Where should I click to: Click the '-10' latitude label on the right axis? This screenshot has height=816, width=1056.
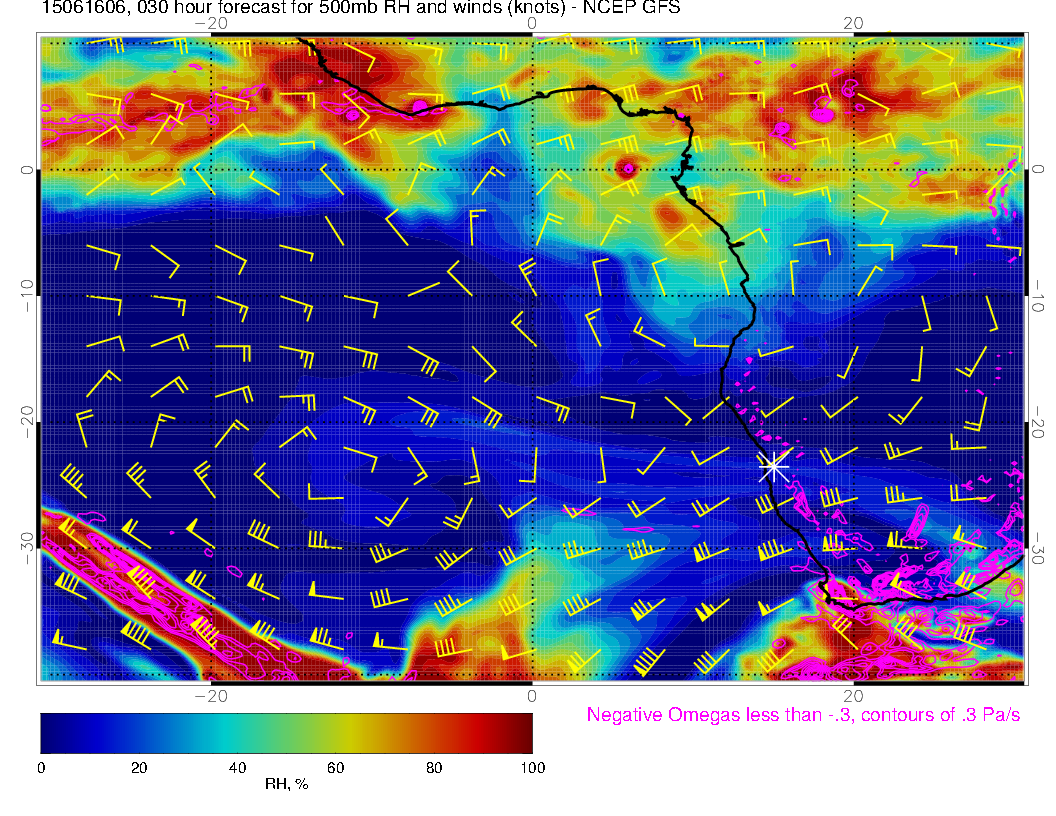tap(1038, 296)
